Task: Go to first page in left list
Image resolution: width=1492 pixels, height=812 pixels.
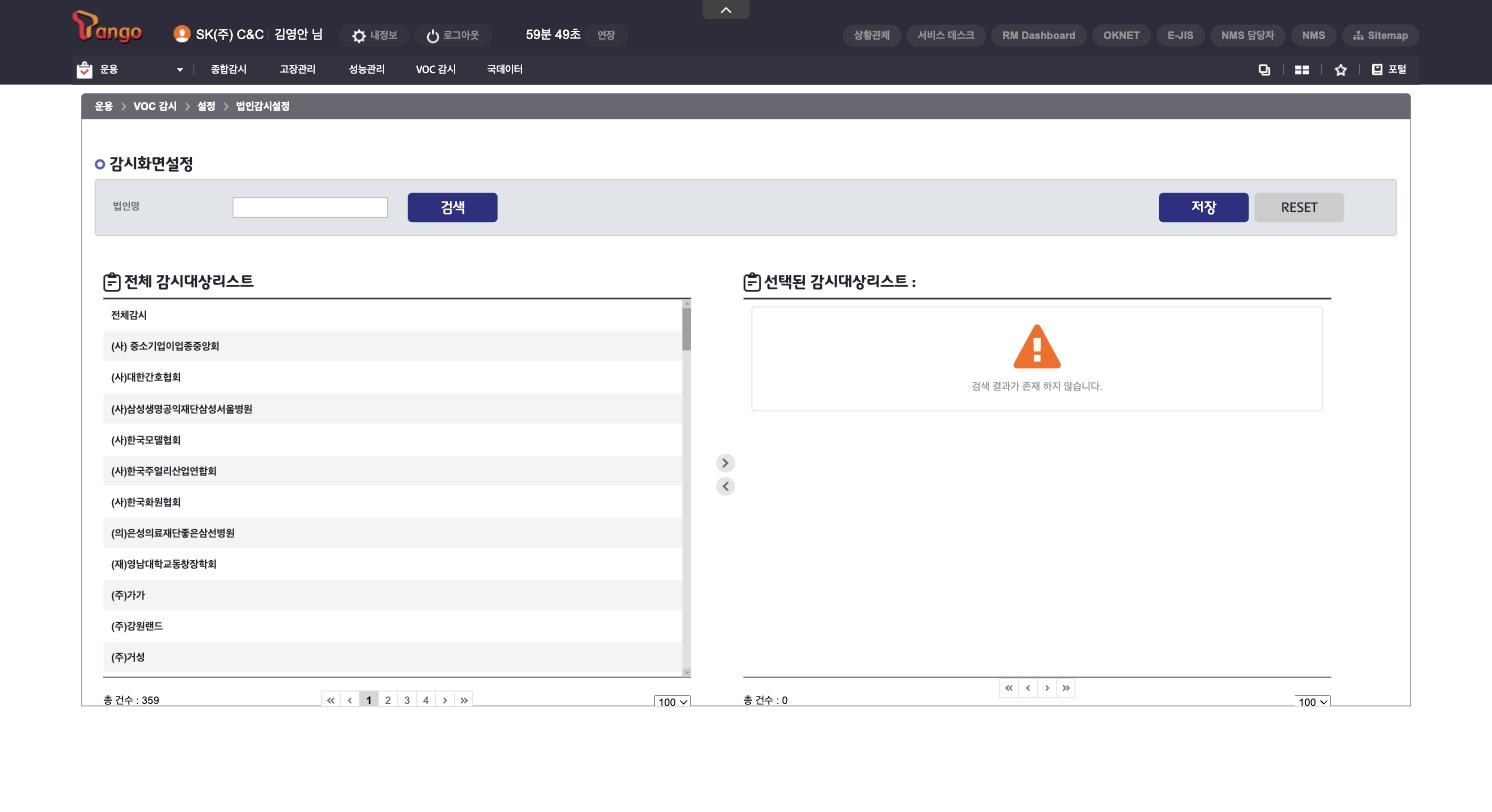Action: point(331,700)
